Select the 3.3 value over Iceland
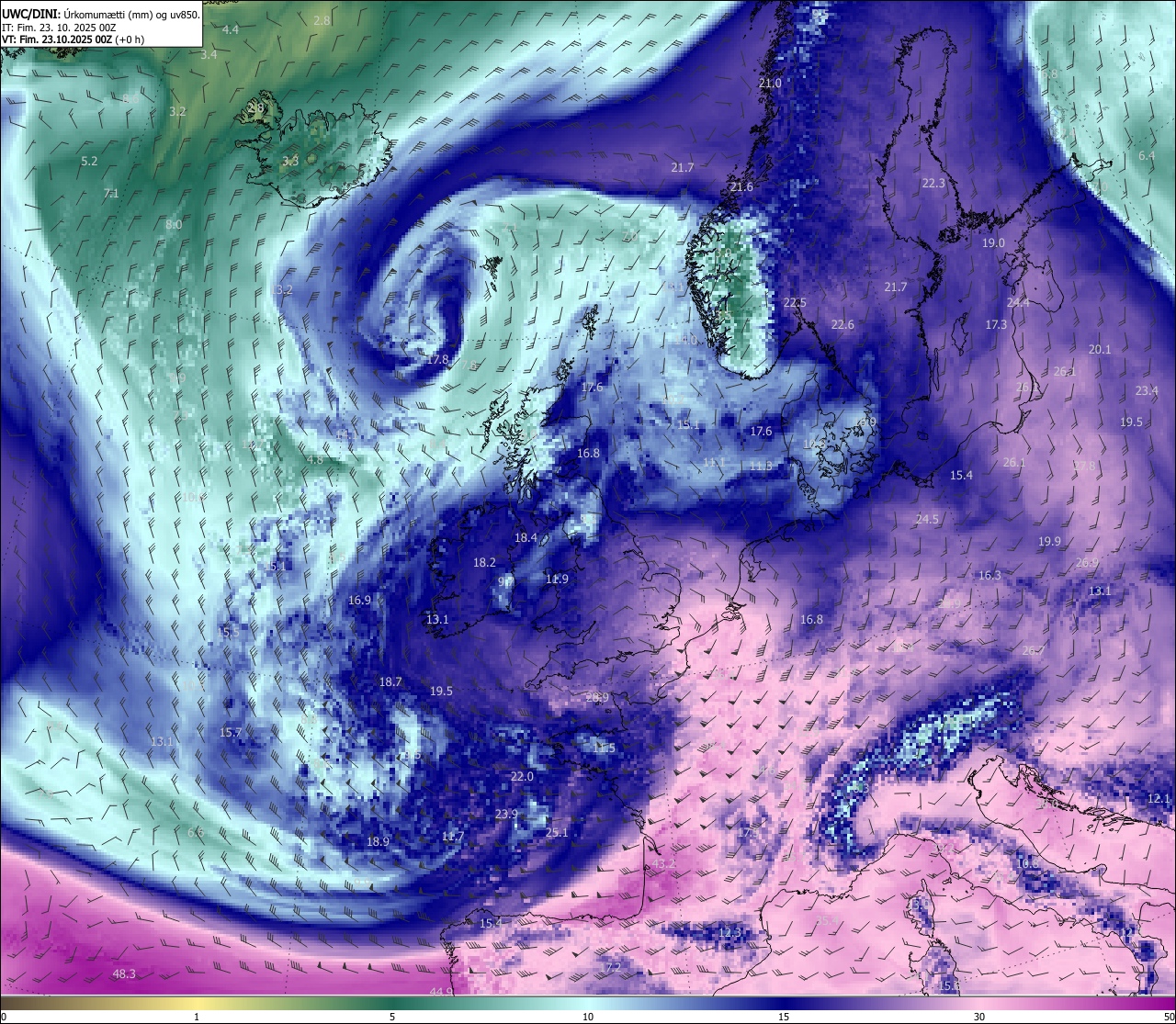1176x1024 pixels. [290, 162]
